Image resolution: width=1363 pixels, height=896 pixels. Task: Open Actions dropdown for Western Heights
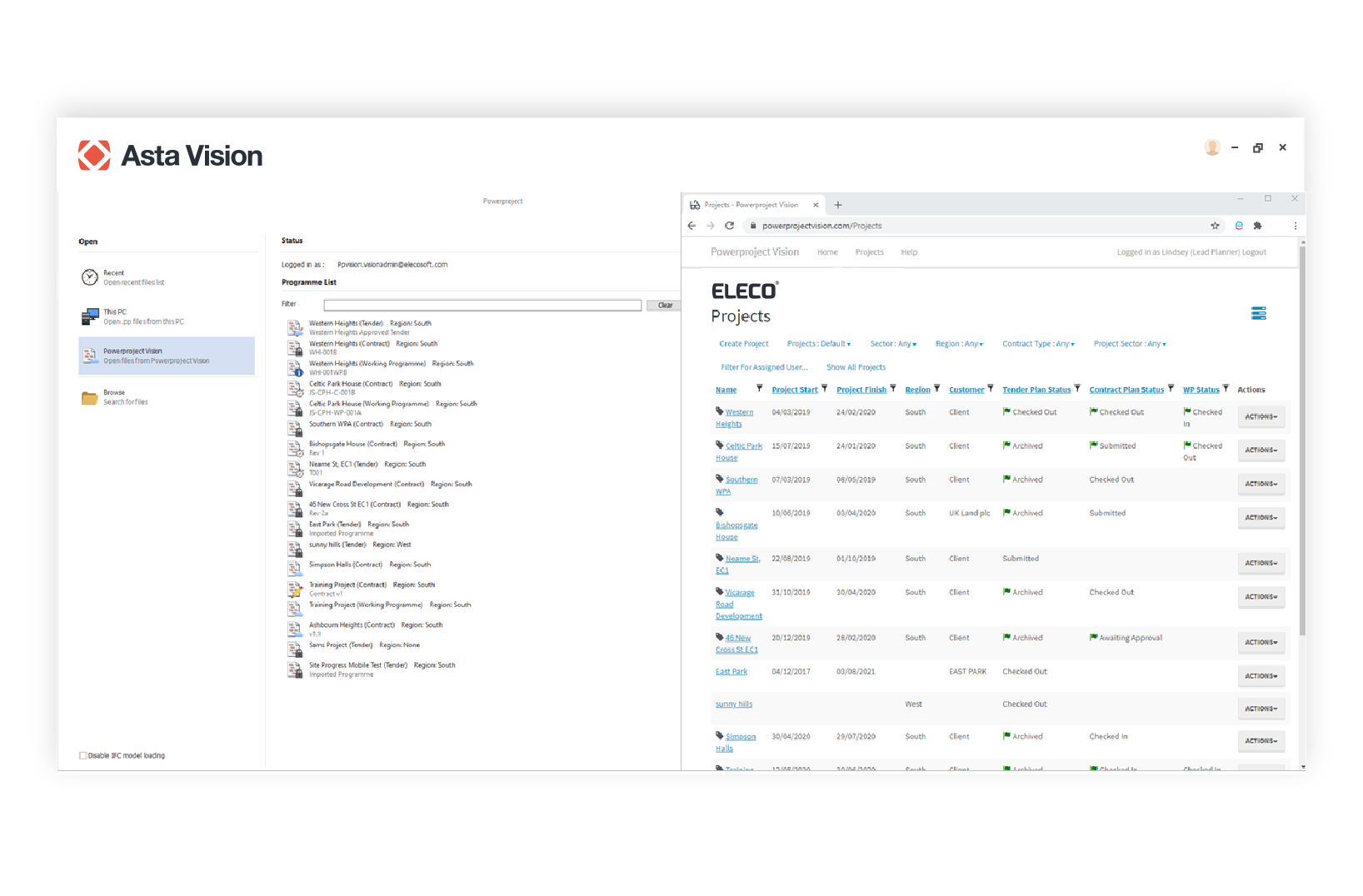1261,416
